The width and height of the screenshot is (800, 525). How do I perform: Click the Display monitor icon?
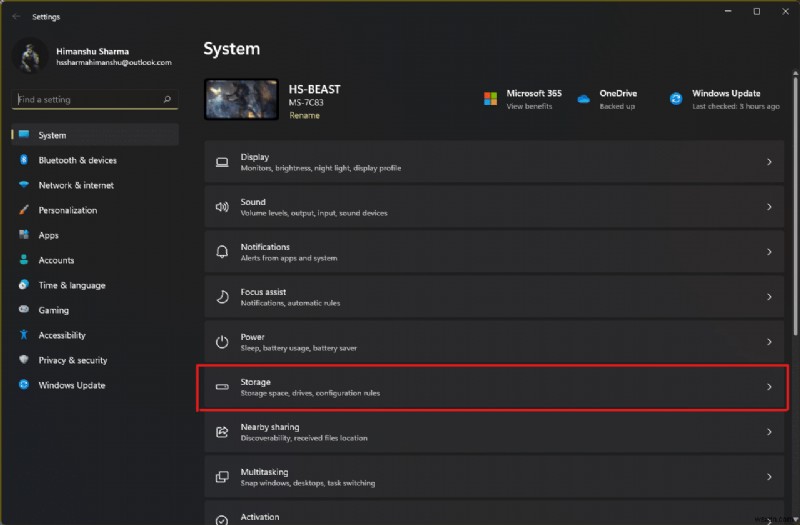(222, 162)
